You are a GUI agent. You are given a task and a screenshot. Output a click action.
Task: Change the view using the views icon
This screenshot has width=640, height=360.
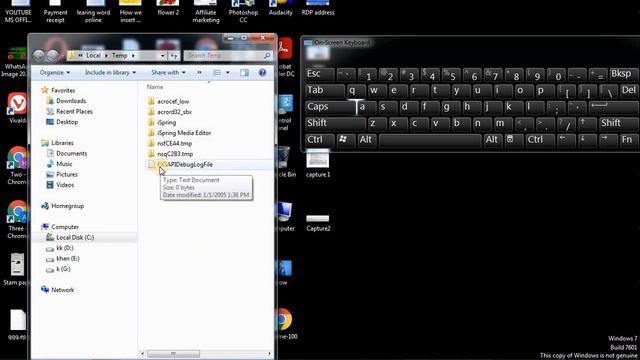tap(217, 73)
